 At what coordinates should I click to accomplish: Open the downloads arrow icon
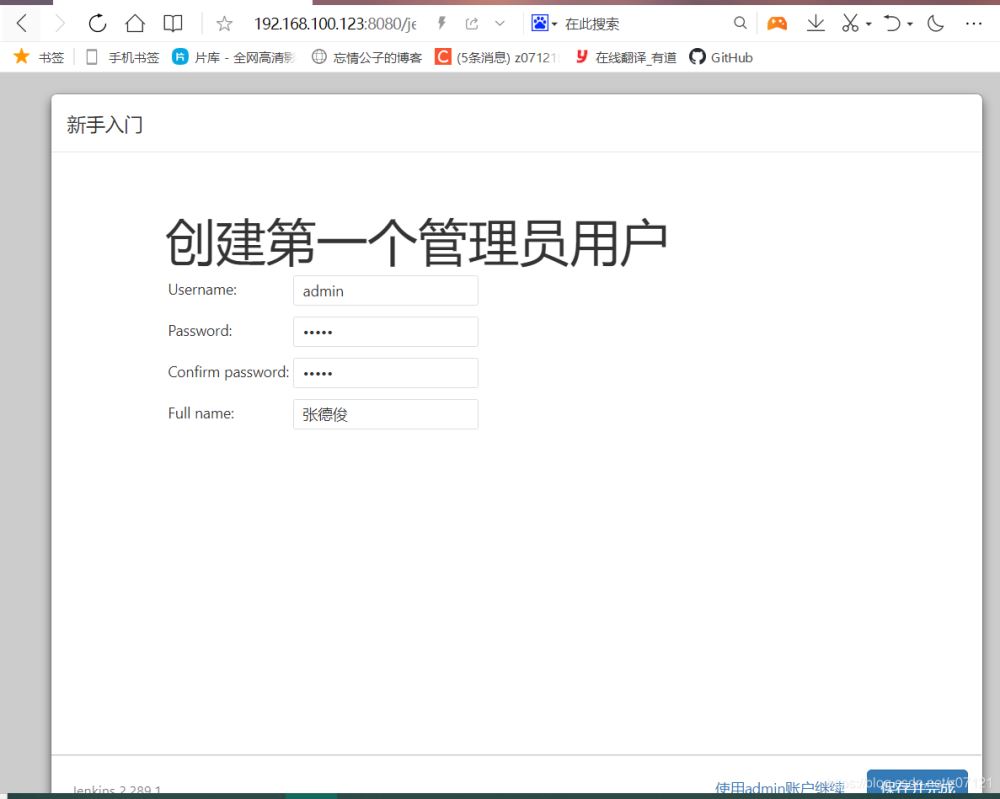(x=816, y=23)
